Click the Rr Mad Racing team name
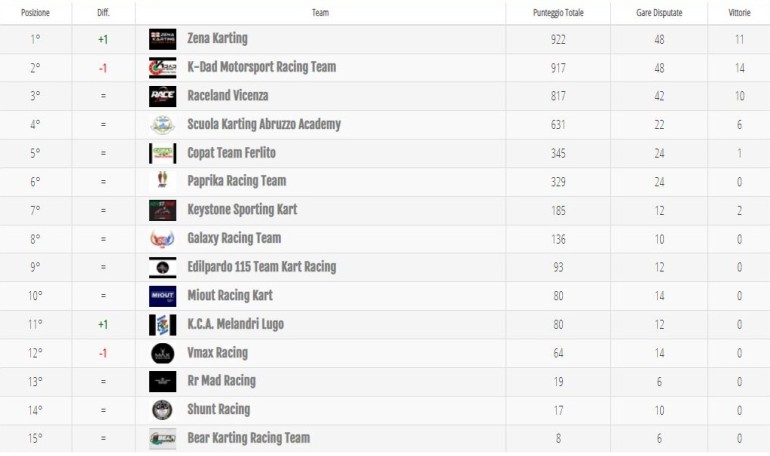The width and height of the screenshot is (770, 456). 221,381
